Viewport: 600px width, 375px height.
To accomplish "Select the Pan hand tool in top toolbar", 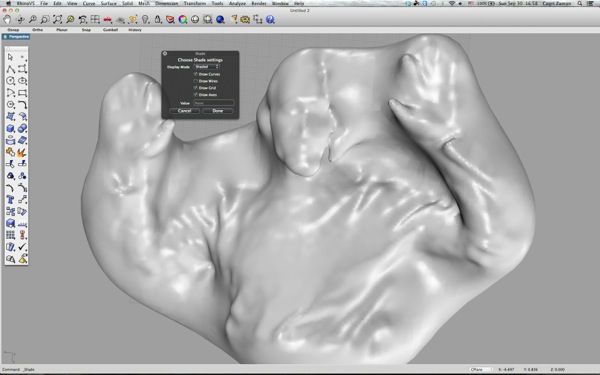I will click(7, 20).
